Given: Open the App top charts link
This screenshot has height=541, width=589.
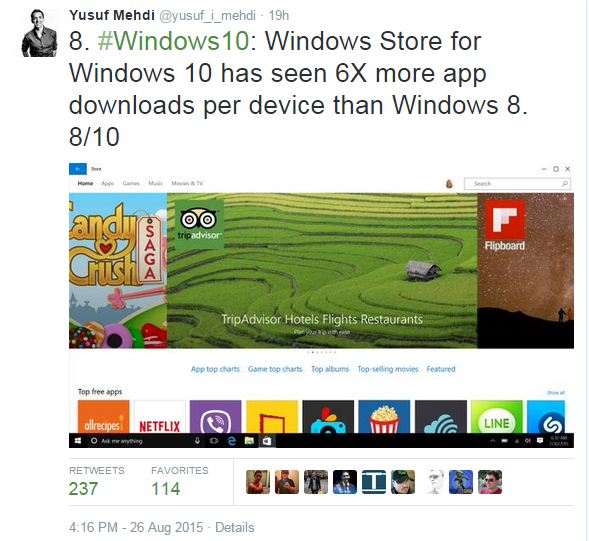Looking at the screenshot, I should (215, 369).
